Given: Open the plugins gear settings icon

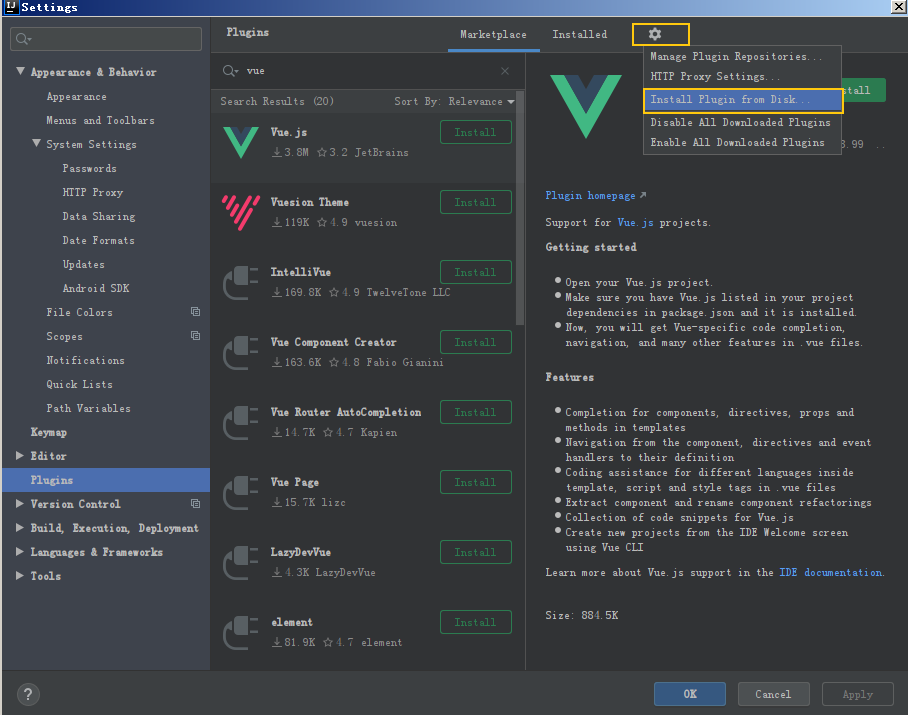Looking at the screenshot, I should point(655,34).
